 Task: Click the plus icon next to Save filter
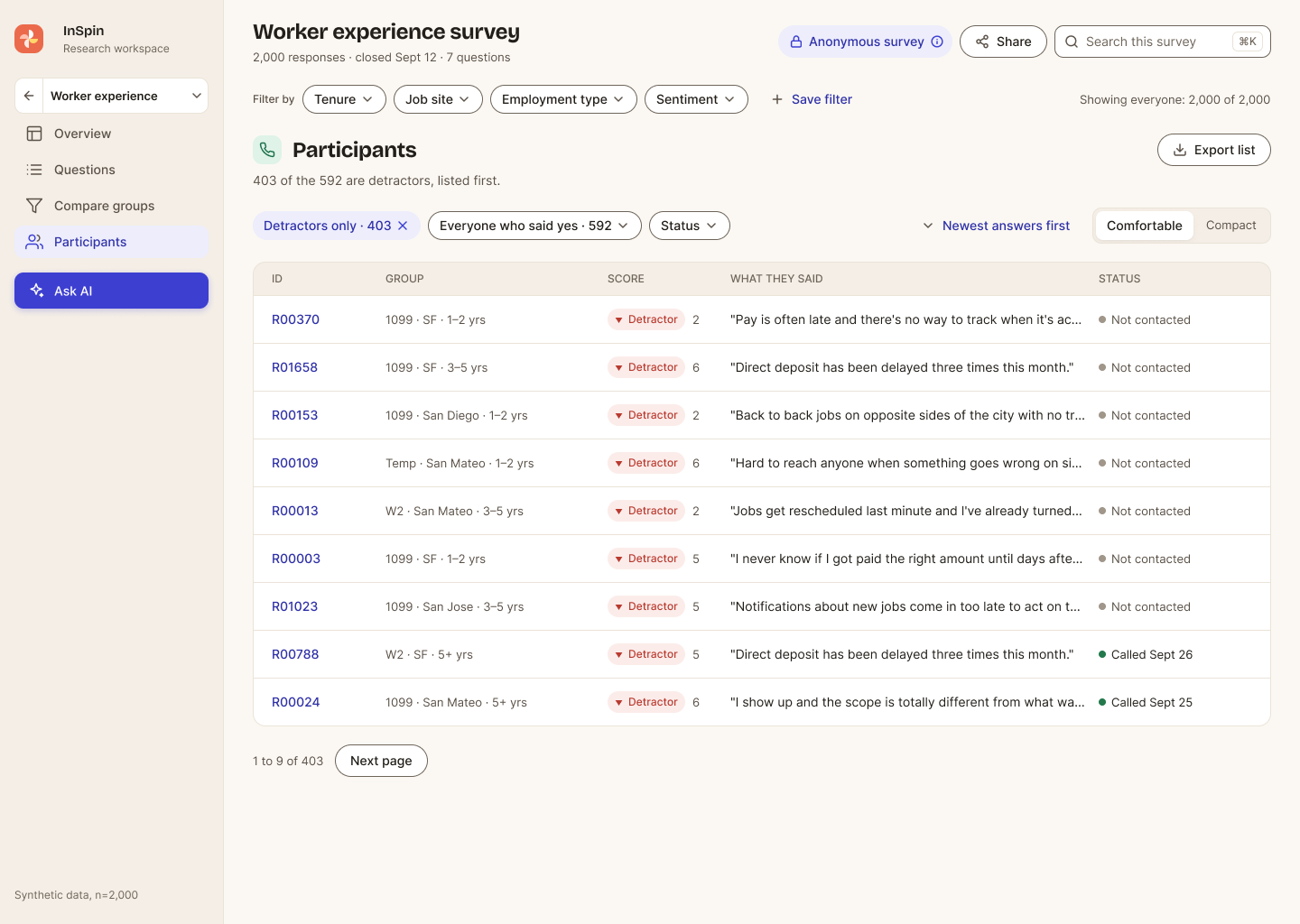click(777, 99)
